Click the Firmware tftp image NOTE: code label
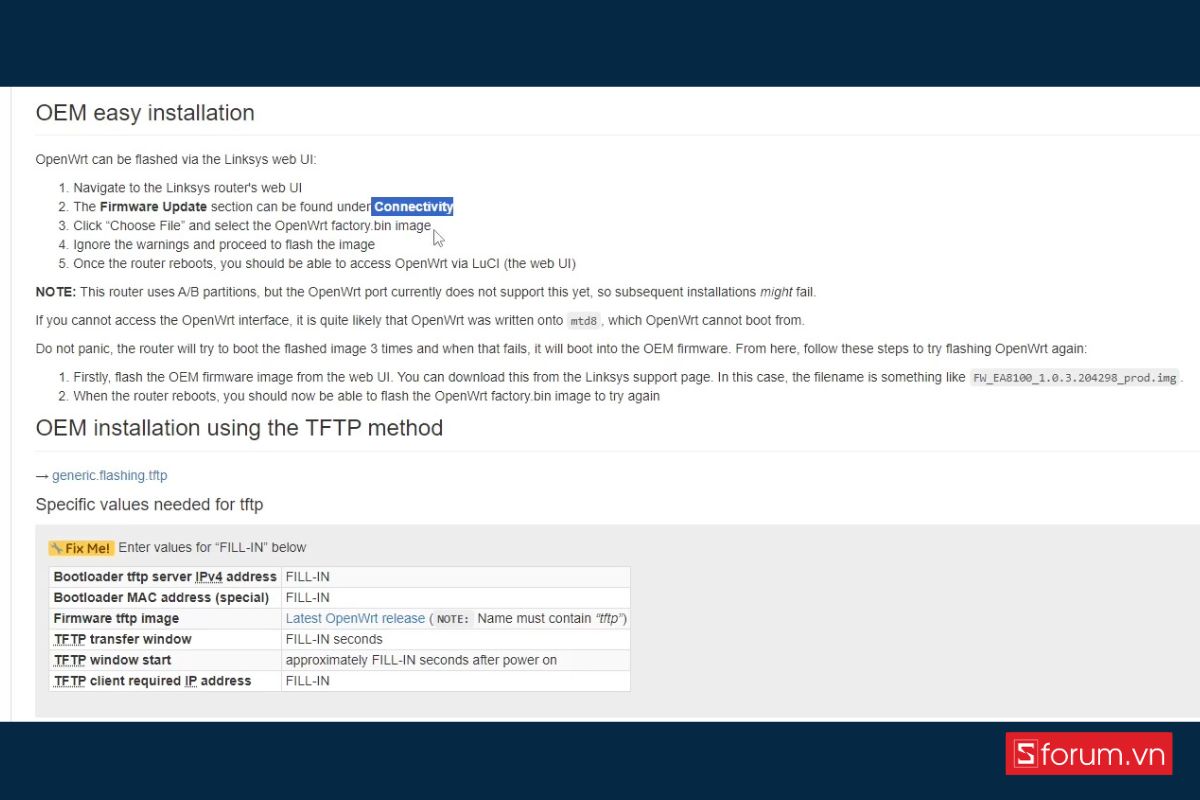The height and width of the screenshot is (800, 1200). click(x=452, y=619)
